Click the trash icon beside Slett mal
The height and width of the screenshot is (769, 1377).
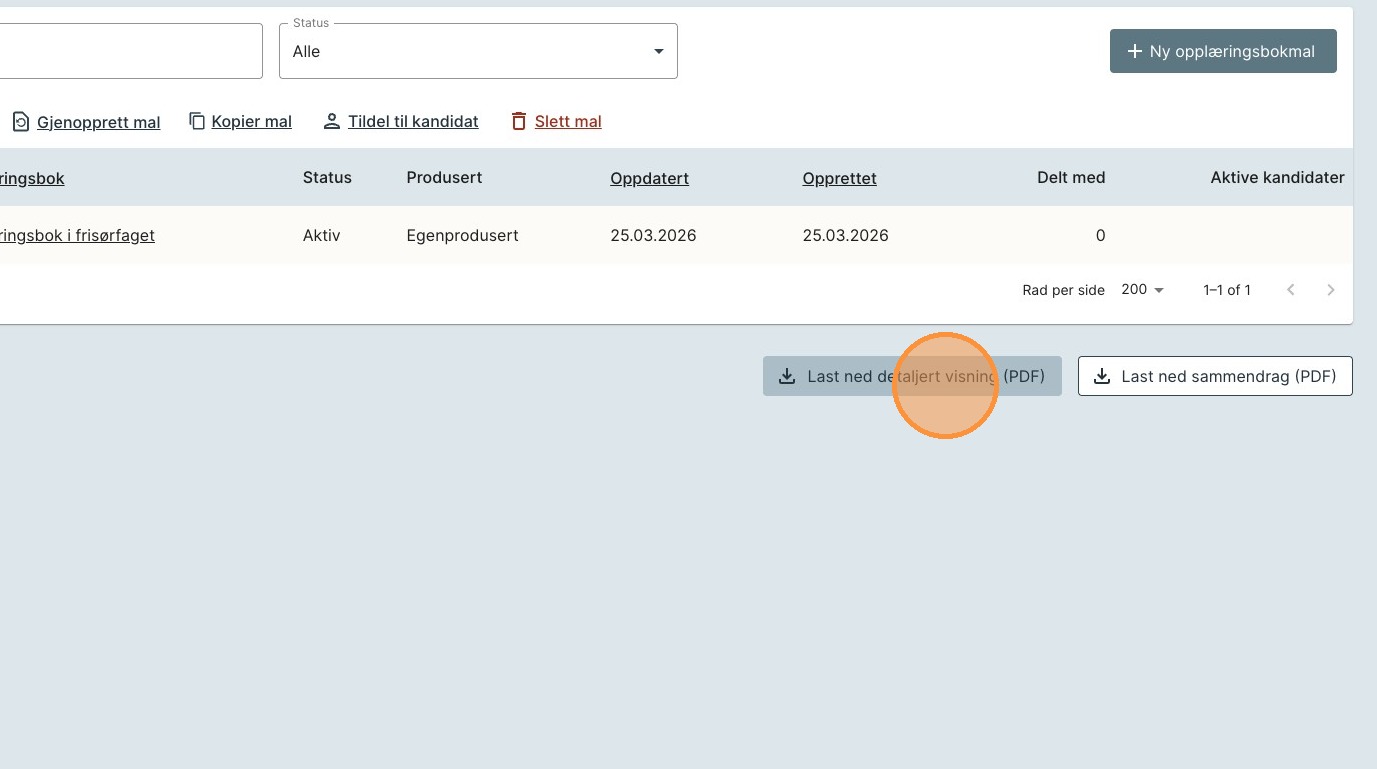pyautogui.click(x=518, y=121)
